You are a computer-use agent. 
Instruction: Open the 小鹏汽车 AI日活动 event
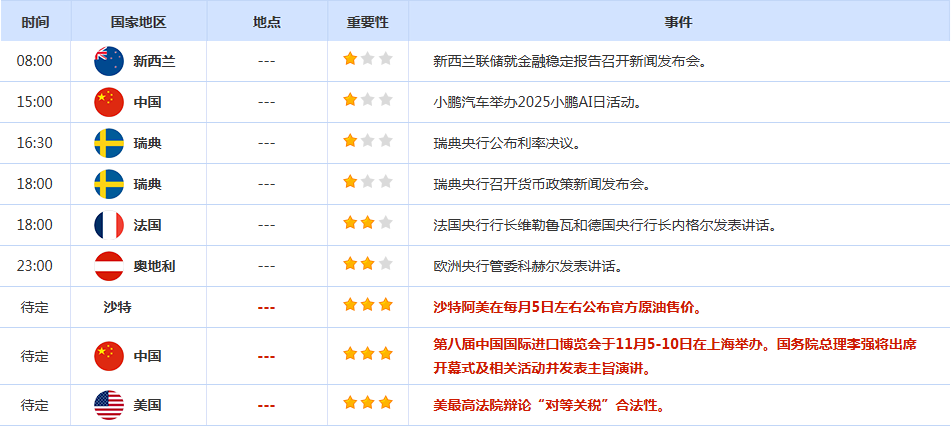[537, 102]
